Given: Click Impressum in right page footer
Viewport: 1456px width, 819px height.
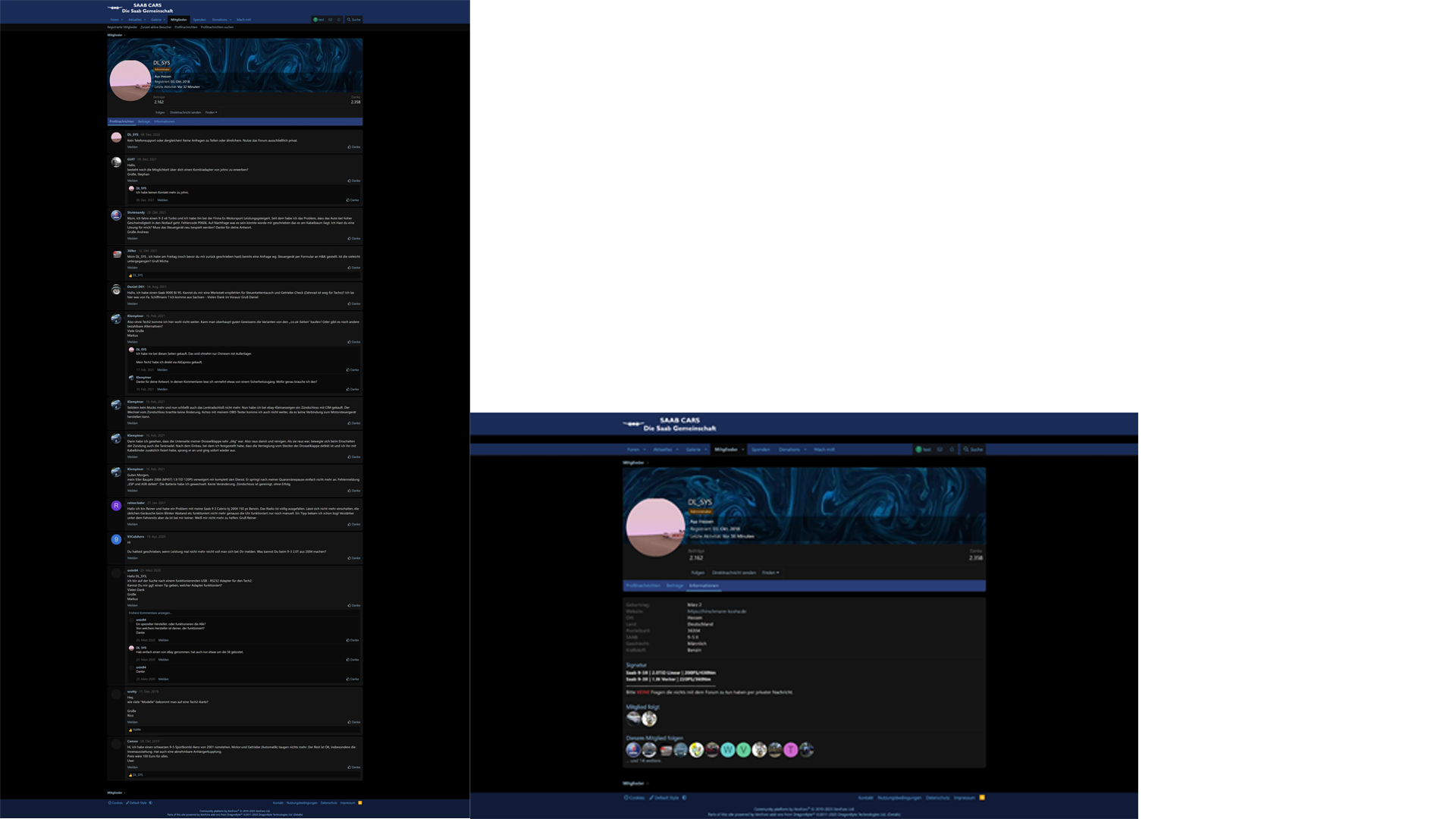Looking at the screenshot, I should (965, 798).
